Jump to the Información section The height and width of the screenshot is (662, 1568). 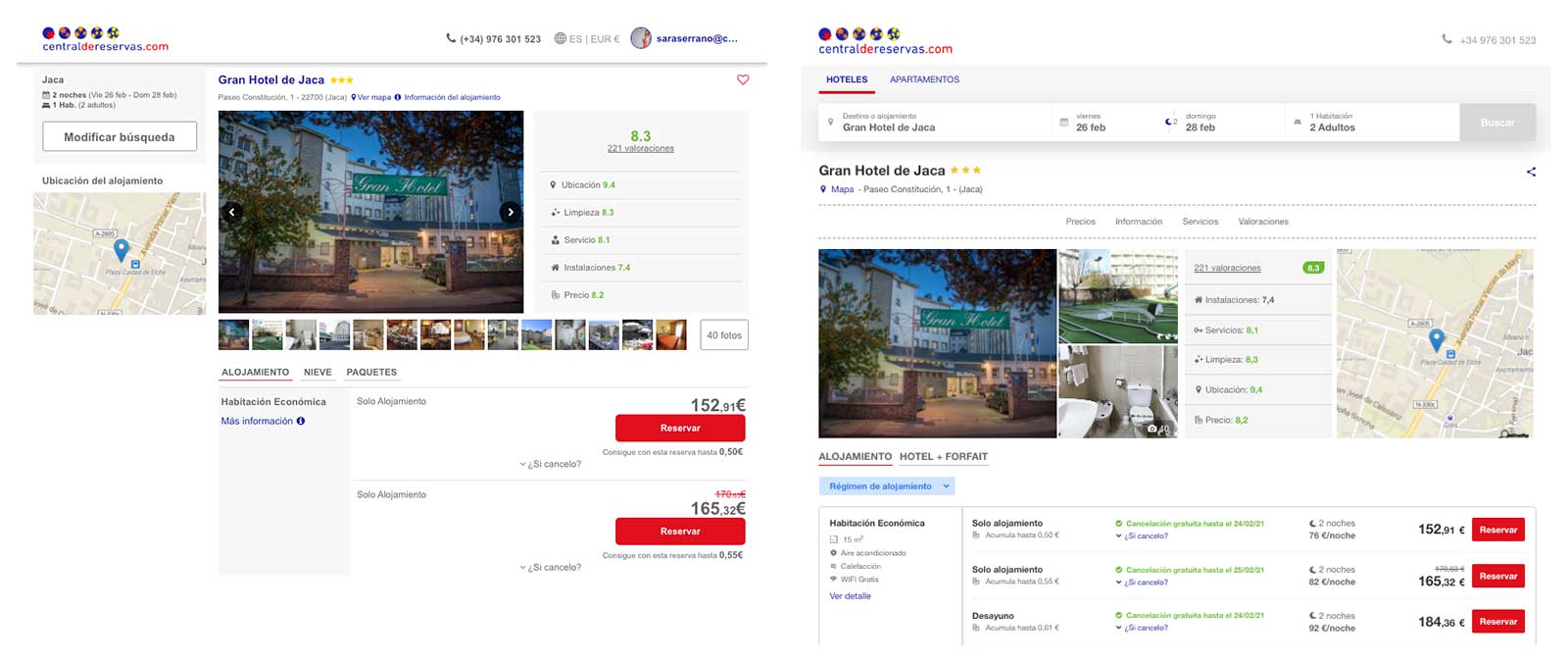pyautogui.click(x=1139, y=222)
